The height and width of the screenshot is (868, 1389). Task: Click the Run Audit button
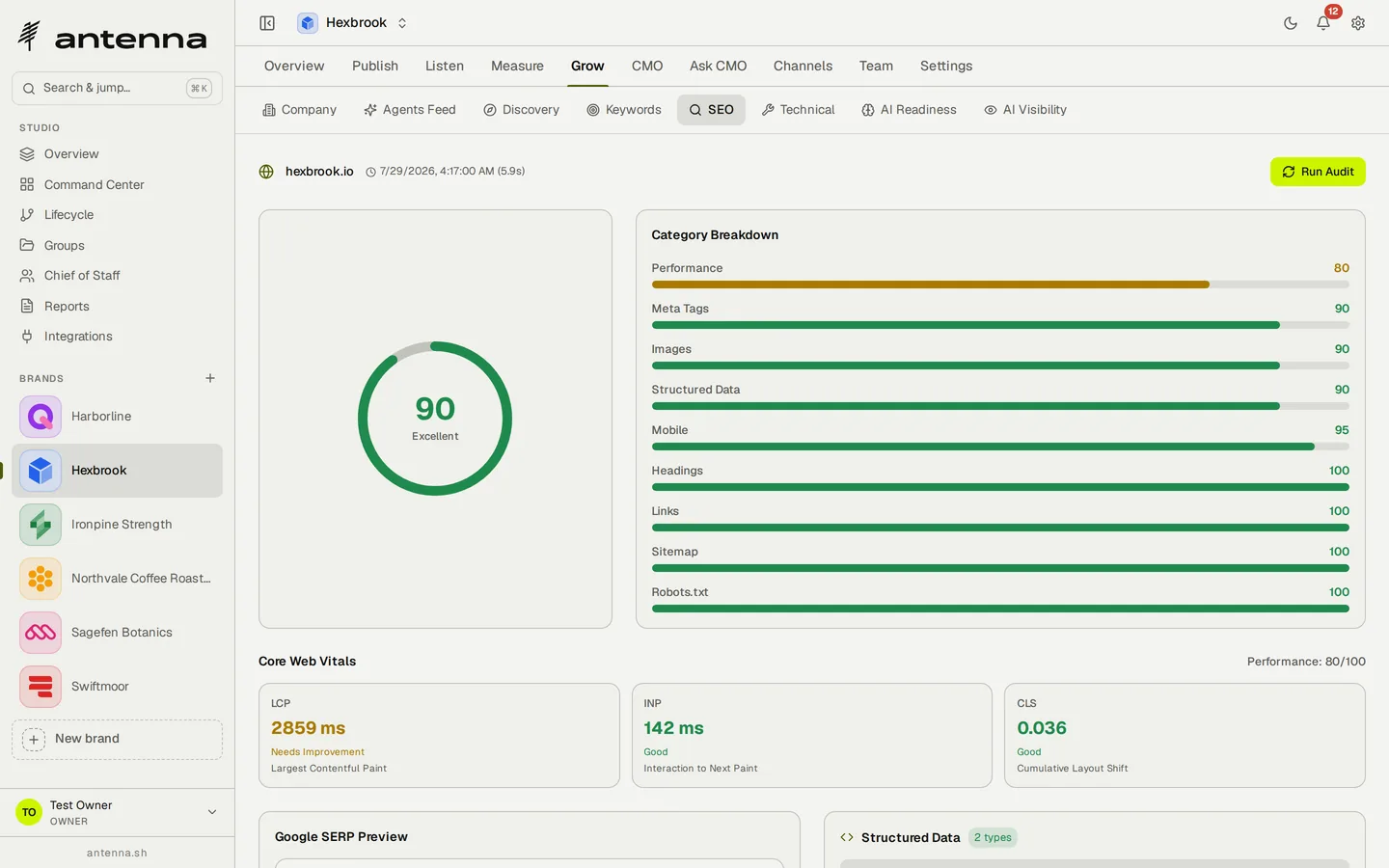click(1318, 172)
